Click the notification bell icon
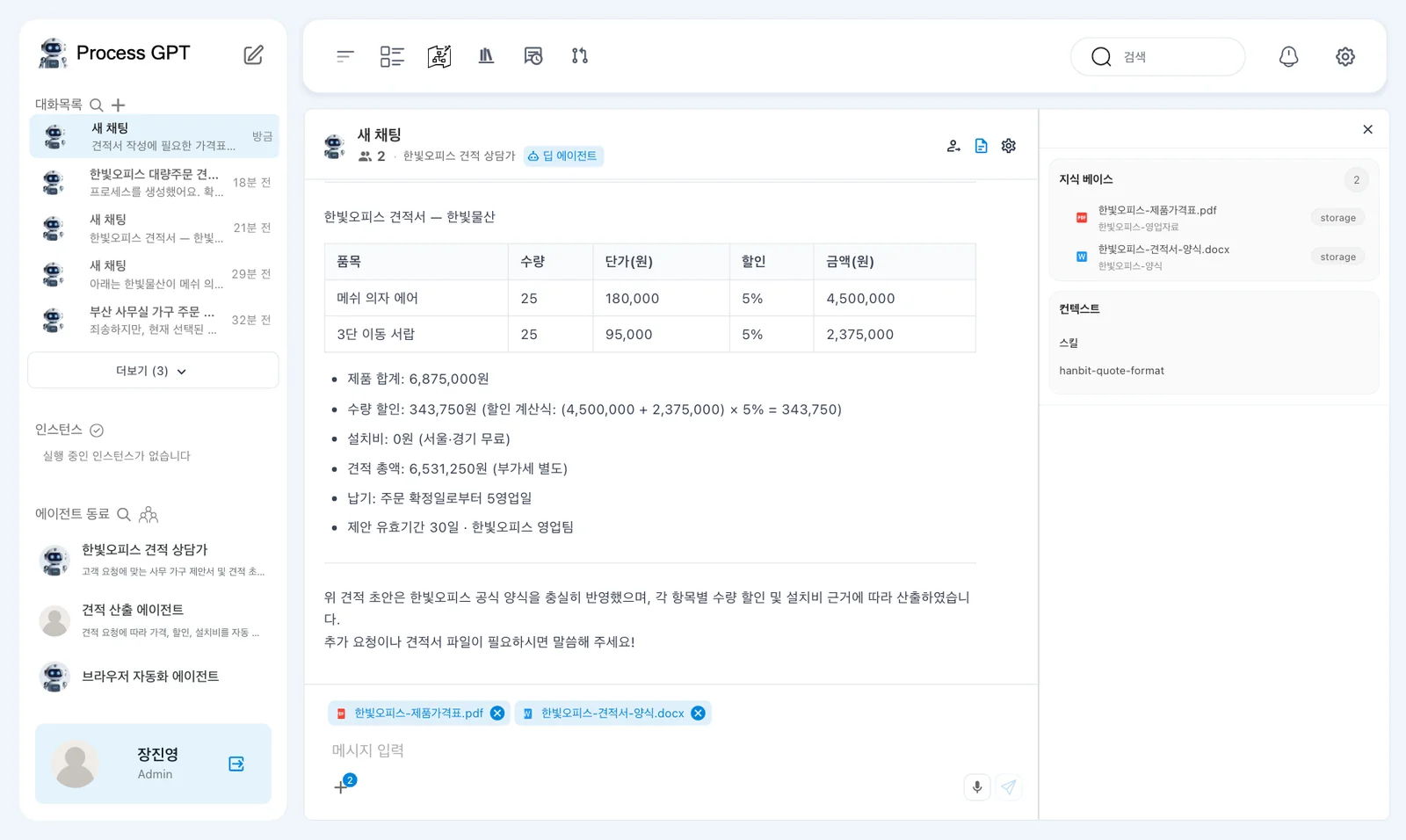This screenshot has width=1406, height=840. click(x=1288, y=56)
